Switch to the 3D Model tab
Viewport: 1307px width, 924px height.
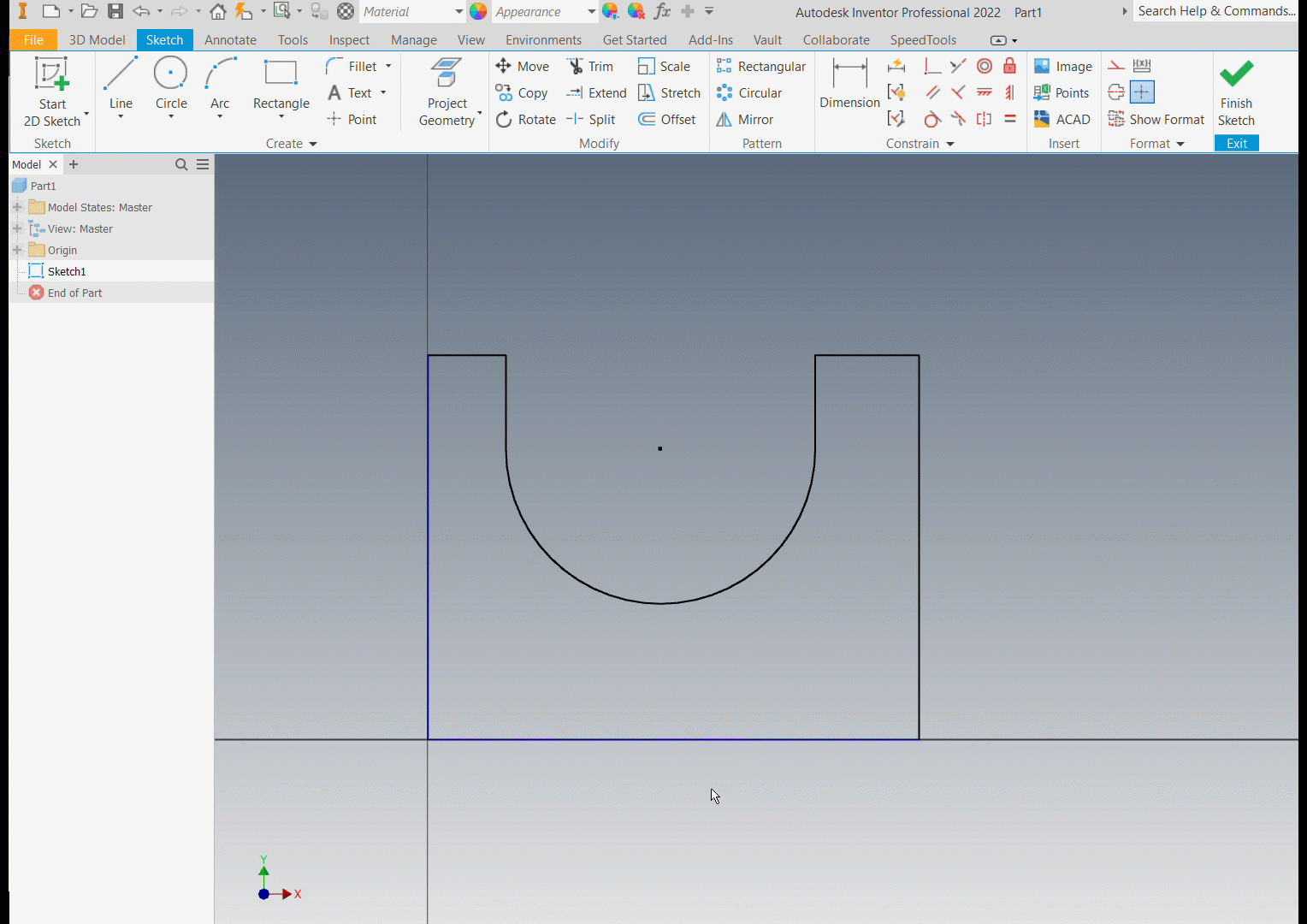pyautogui.click(x=97, y=40)
